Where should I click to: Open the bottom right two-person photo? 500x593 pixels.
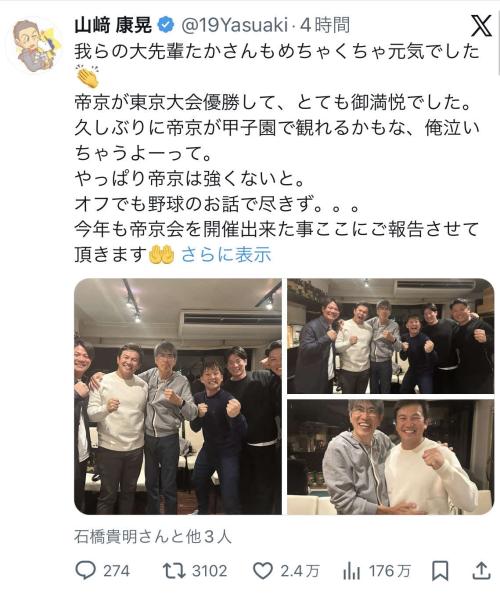(391, 457)
